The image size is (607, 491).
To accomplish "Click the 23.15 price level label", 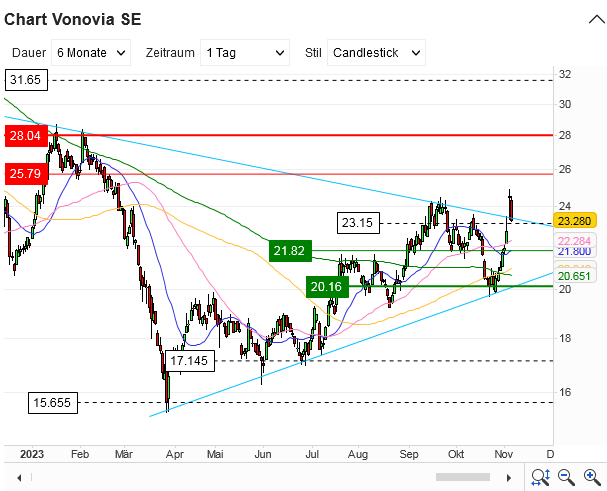I will 358,223.
